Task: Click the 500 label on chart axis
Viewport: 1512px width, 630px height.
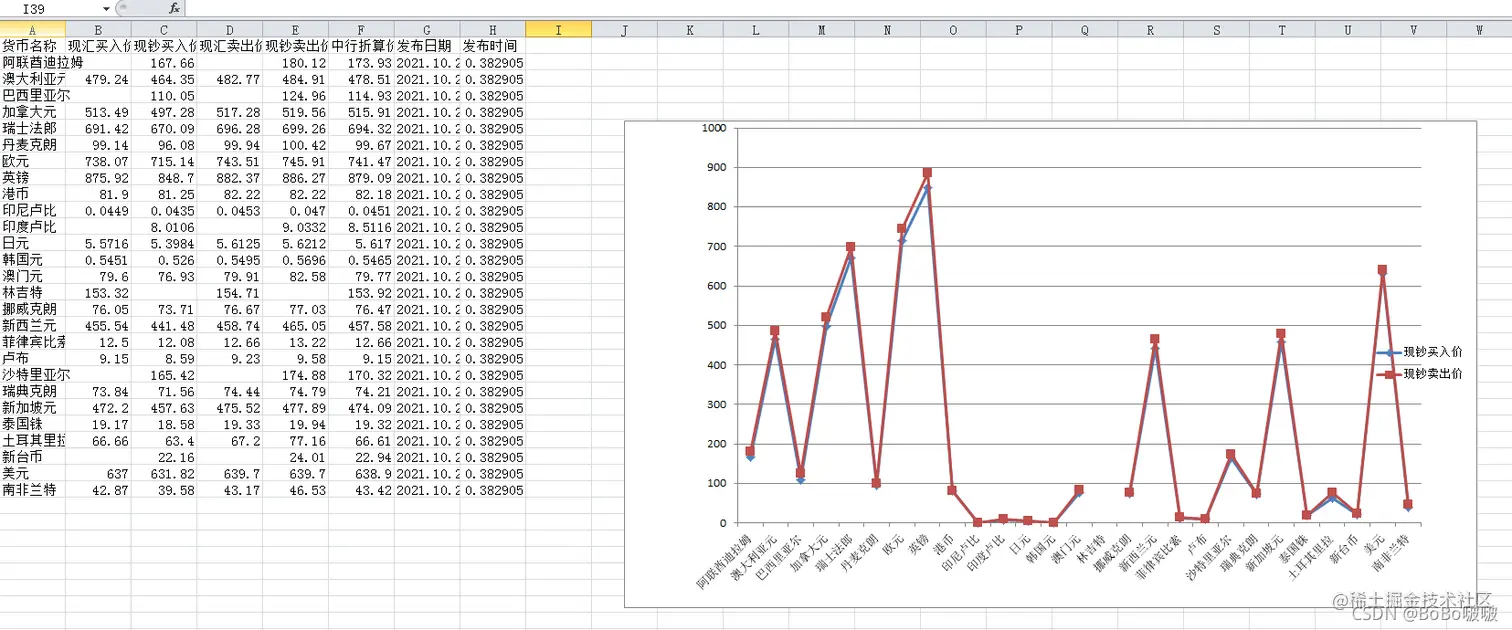Action: click(716, 325)
